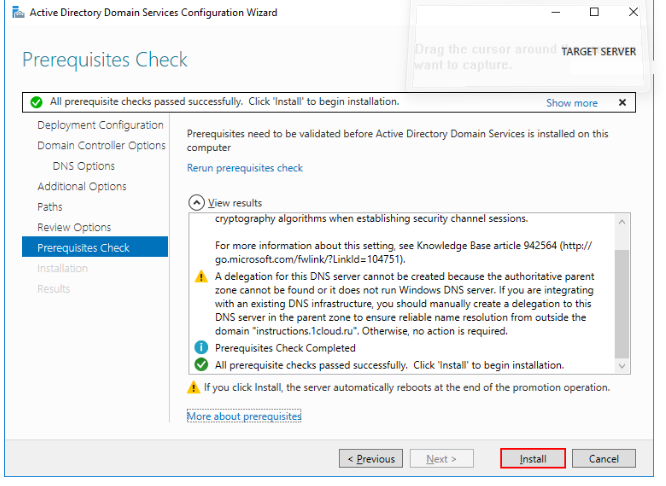Click the All prerequisite checks passed line in the results list

pyautogui.click(x=389, y=365)
